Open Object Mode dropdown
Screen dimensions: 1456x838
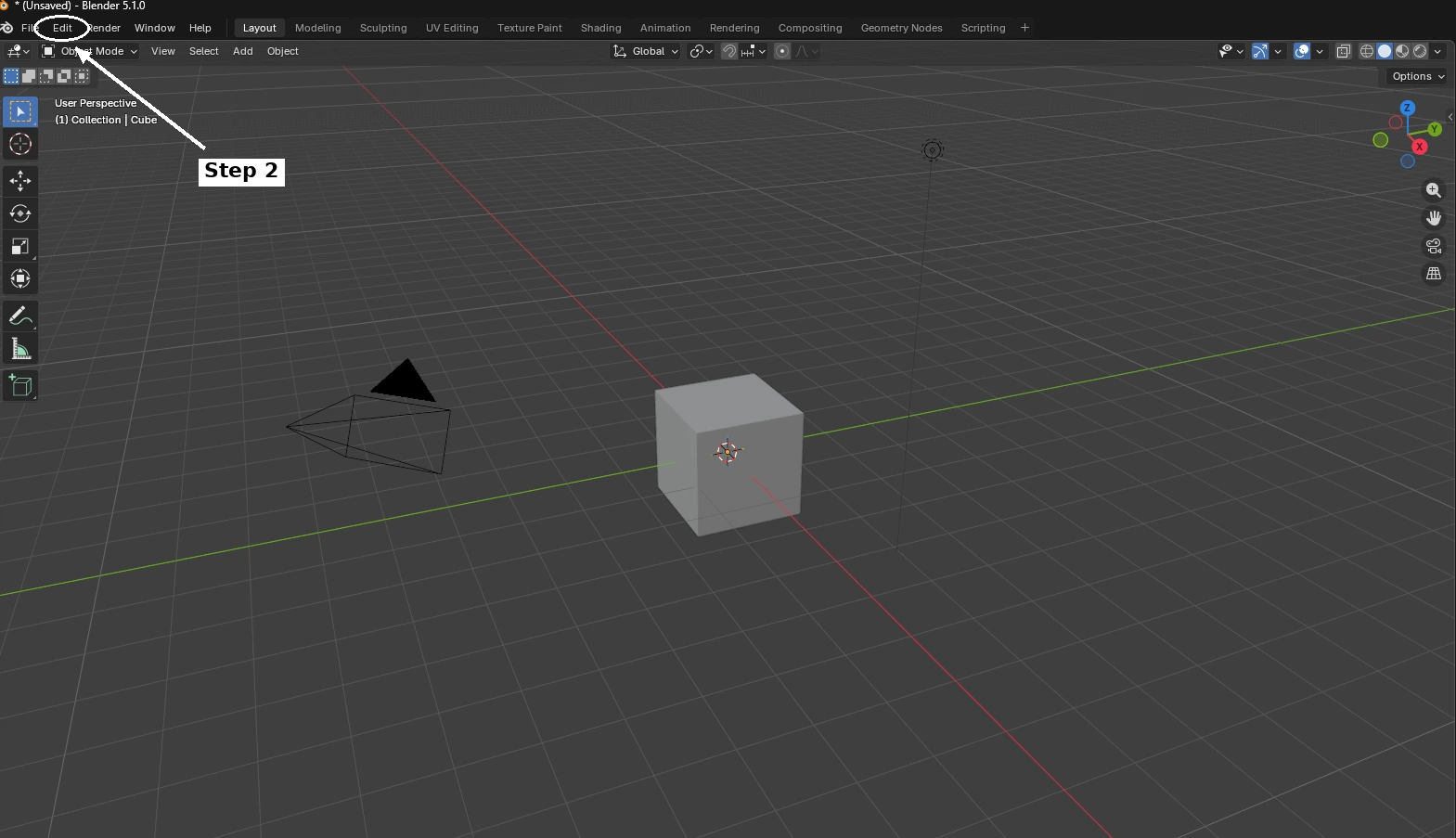coord(89,51)
